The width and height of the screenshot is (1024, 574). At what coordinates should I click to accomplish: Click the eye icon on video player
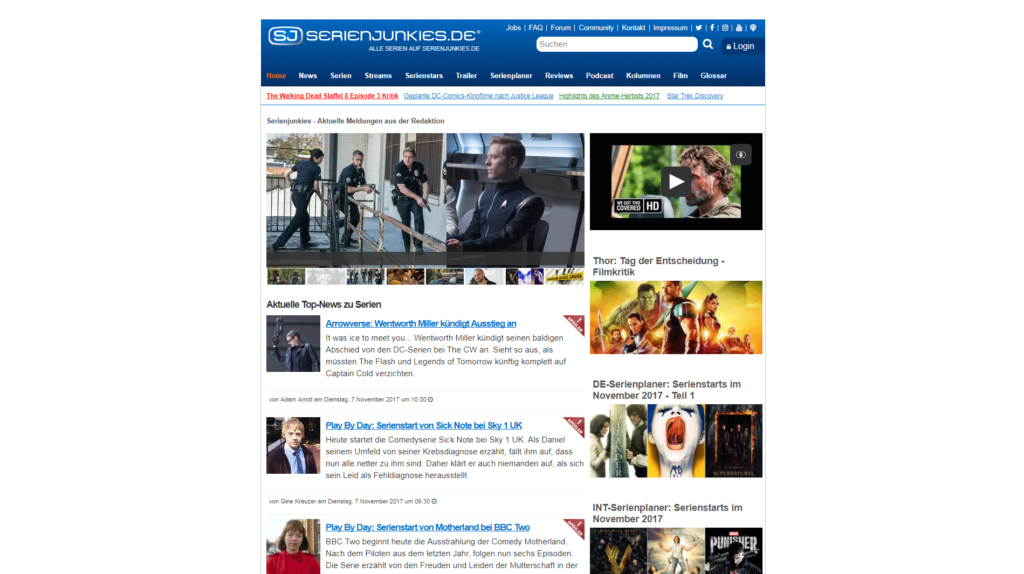click(x=741, y=155)
